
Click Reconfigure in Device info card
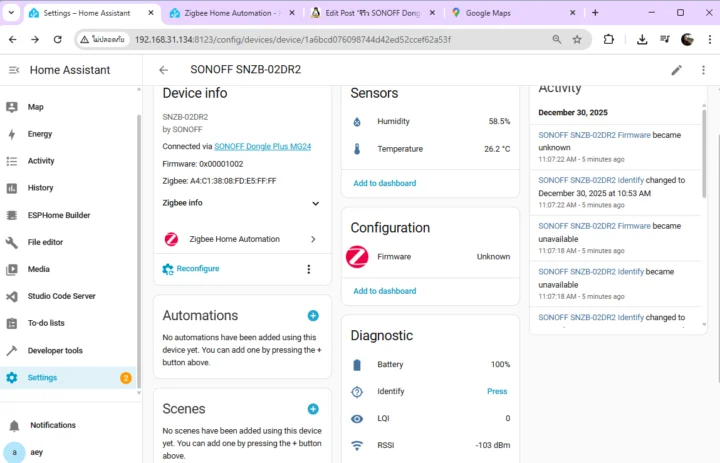pyautogui.click(x=197, y=269)
